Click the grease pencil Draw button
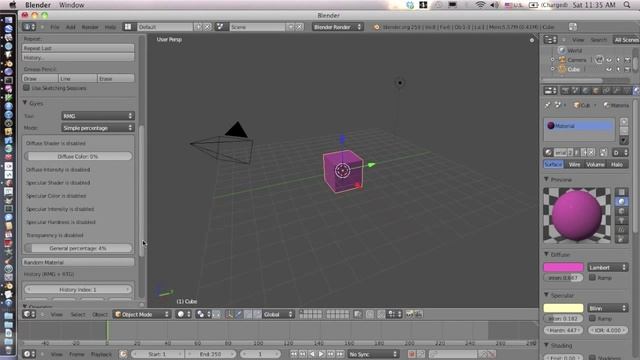This screenshot has width=640, height=360. [40, 78]
